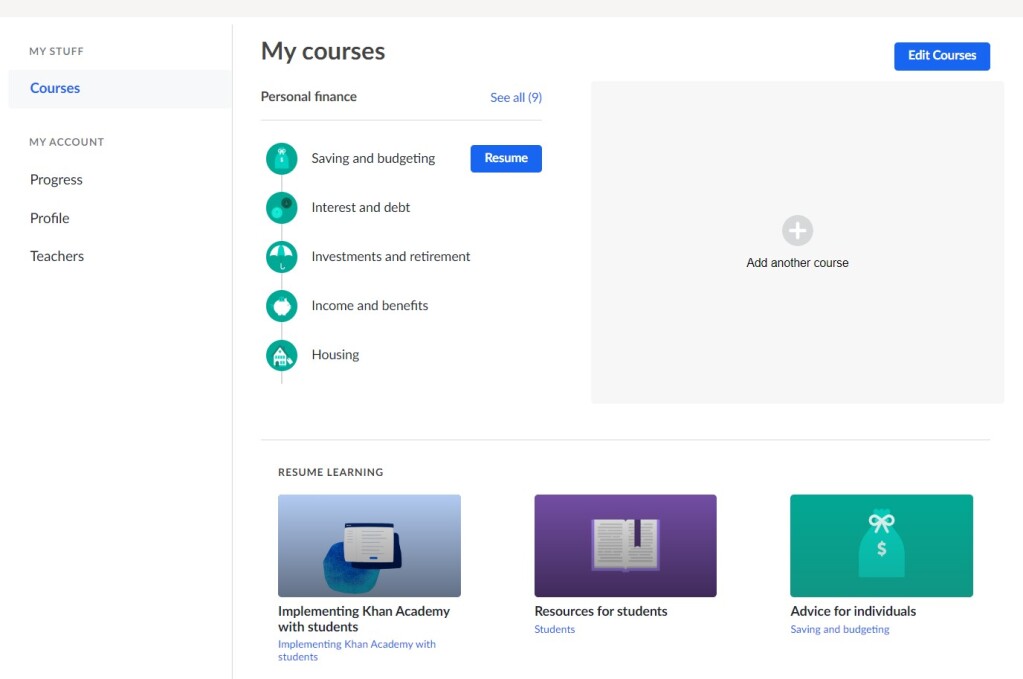This screenshot has height=679, width=1023.
Task: Select the Investments and retirement umbrella icon
Action: click(282, 257)
